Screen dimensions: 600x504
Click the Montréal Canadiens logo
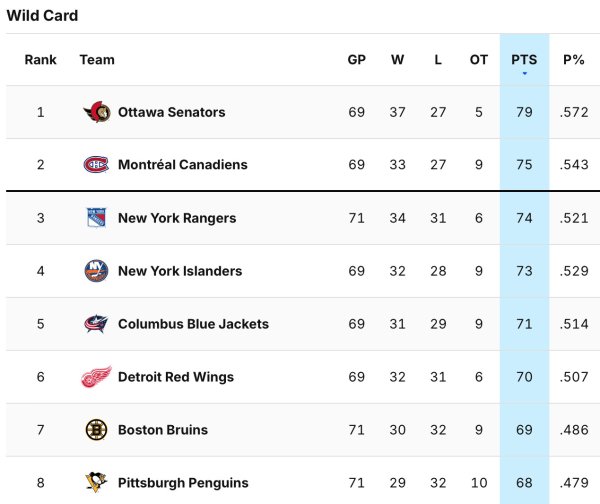[96, 165]
